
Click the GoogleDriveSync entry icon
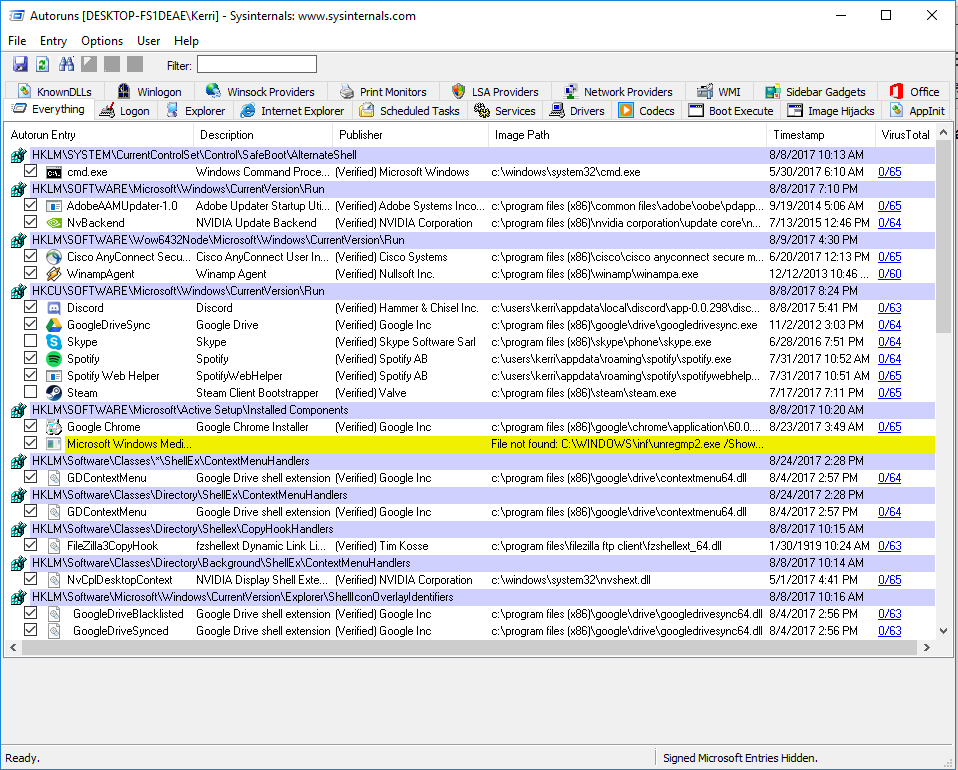coord(54,325)
